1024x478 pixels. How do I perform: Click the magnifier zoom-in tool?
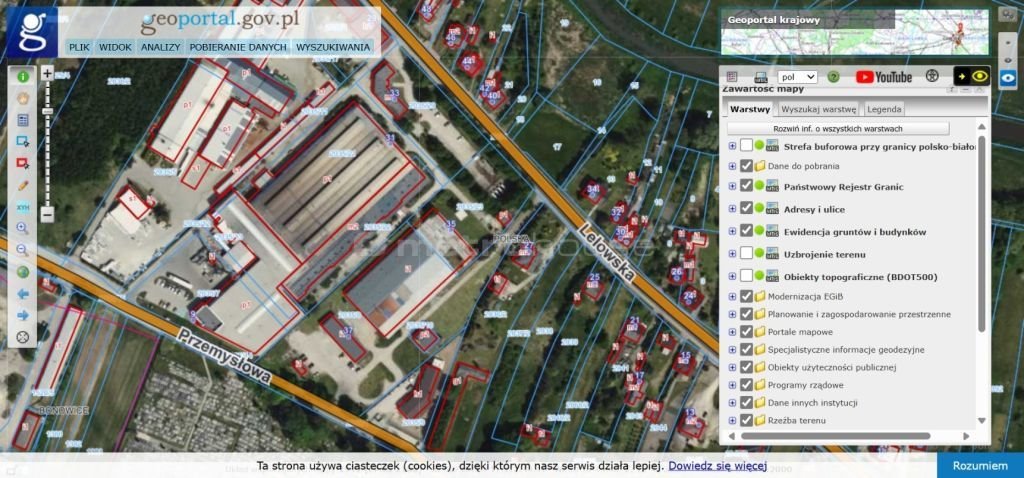click(x=22, y=229)
